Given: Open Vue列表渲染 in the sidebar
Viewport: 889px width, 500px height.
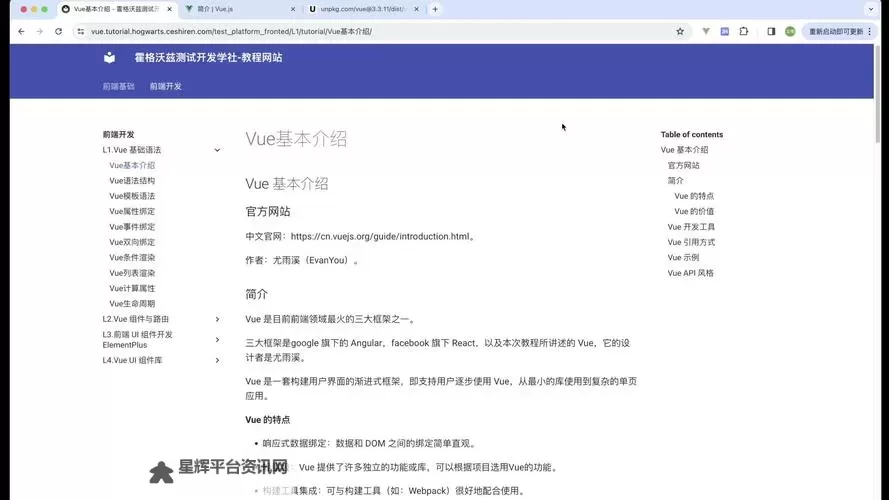Looking at the screenshot, I should (132, 273).
